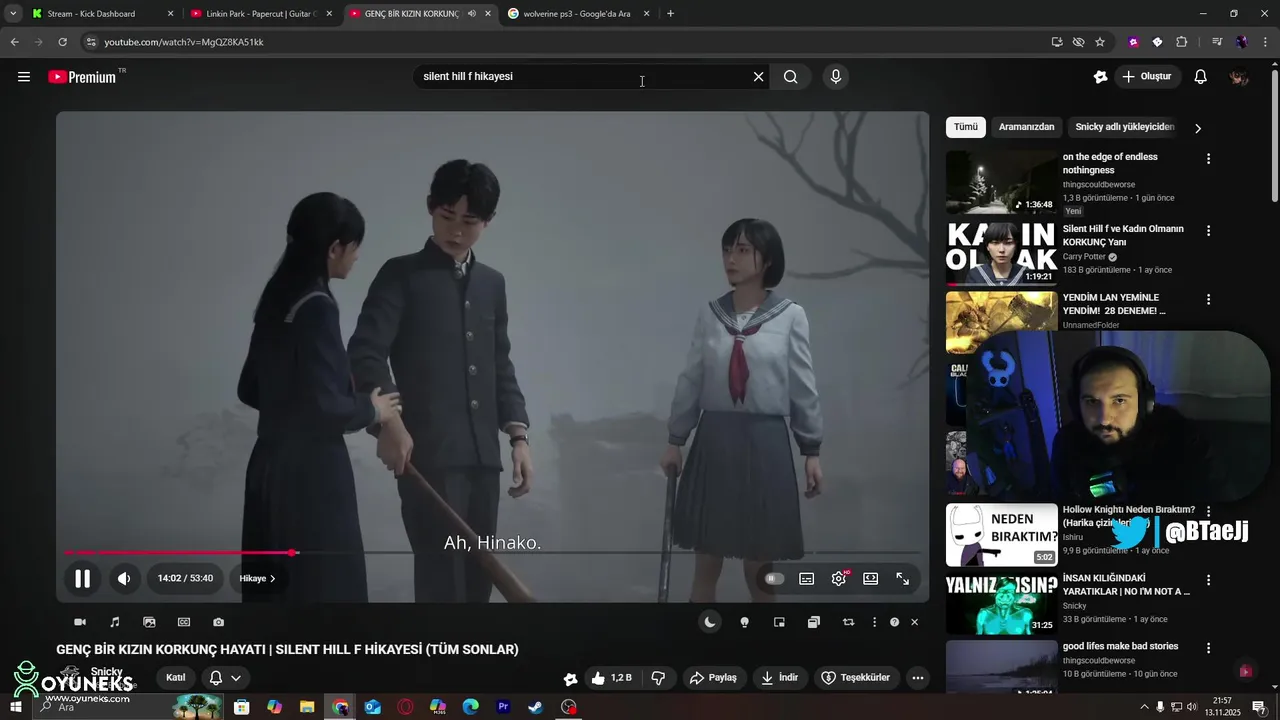1280x720 pixels.
Task: Open a new browser tab
Action: click(x=670, y=14)
